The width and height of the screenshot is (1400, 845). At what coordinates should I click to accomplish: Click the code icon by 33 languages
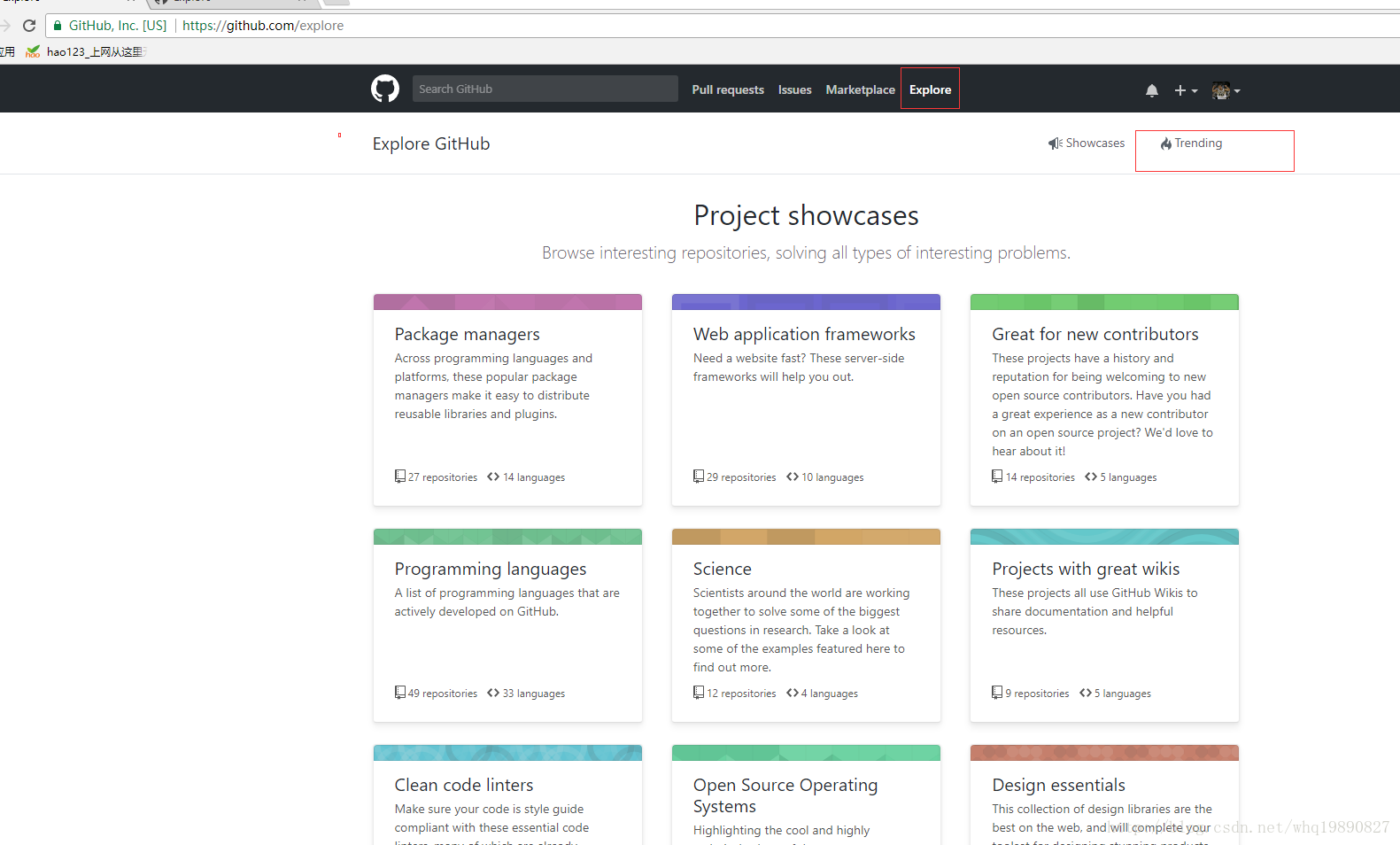coord(493,693)
